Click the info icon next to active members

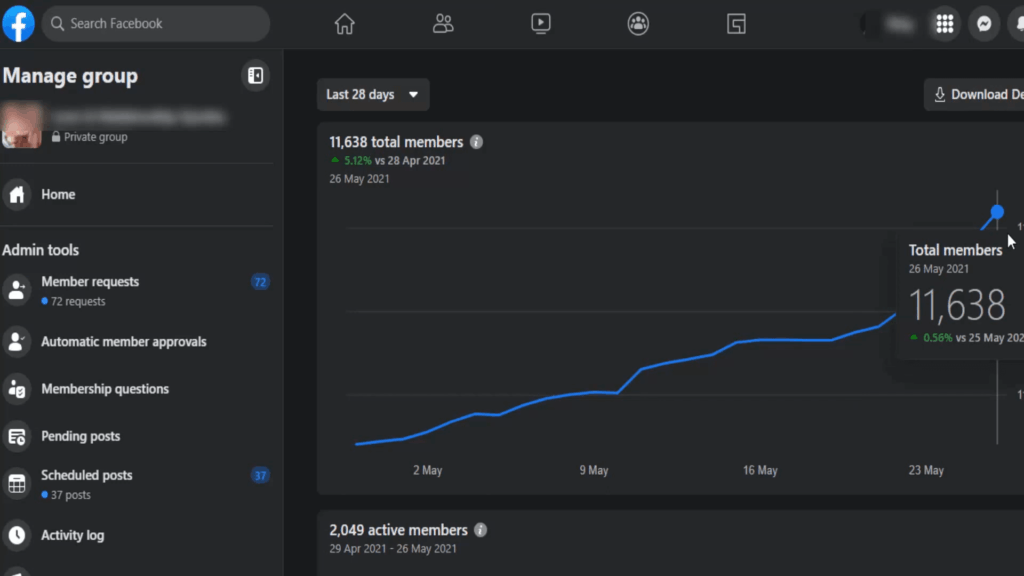click(480, 530)
